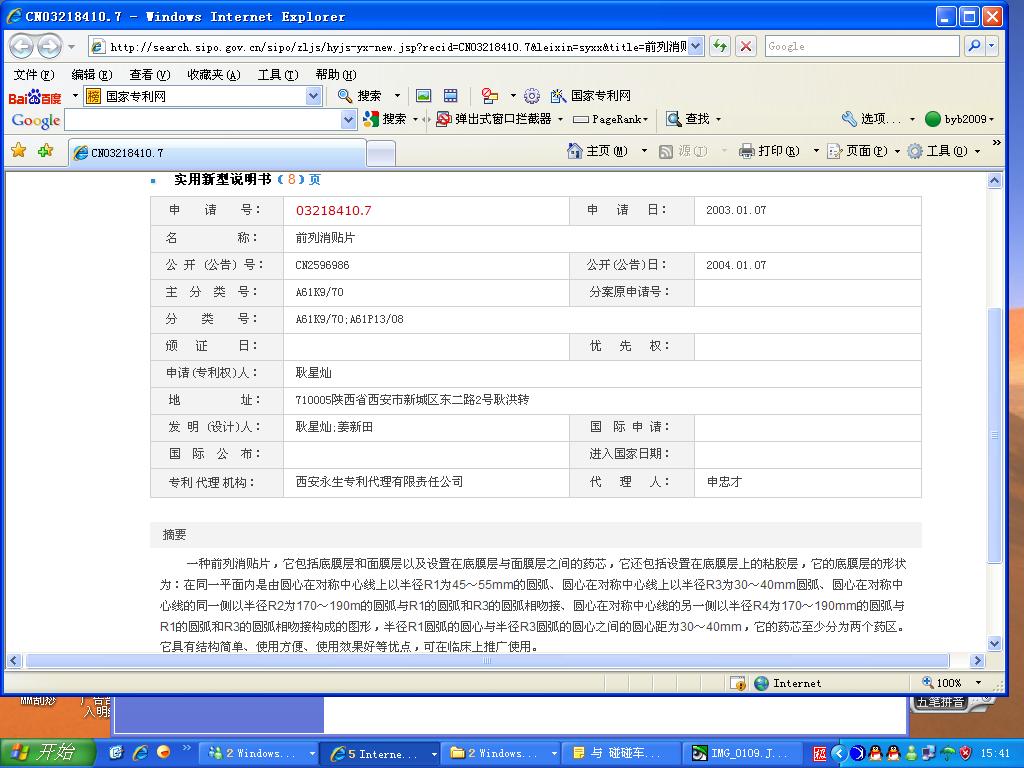Click the Baidu toolbar picture search icon

[x=423, y=96]
